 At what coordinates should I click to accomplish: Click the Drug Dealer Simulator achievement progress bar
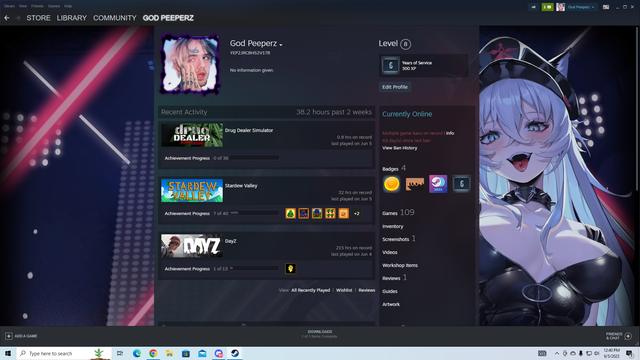tap(254, 158)
